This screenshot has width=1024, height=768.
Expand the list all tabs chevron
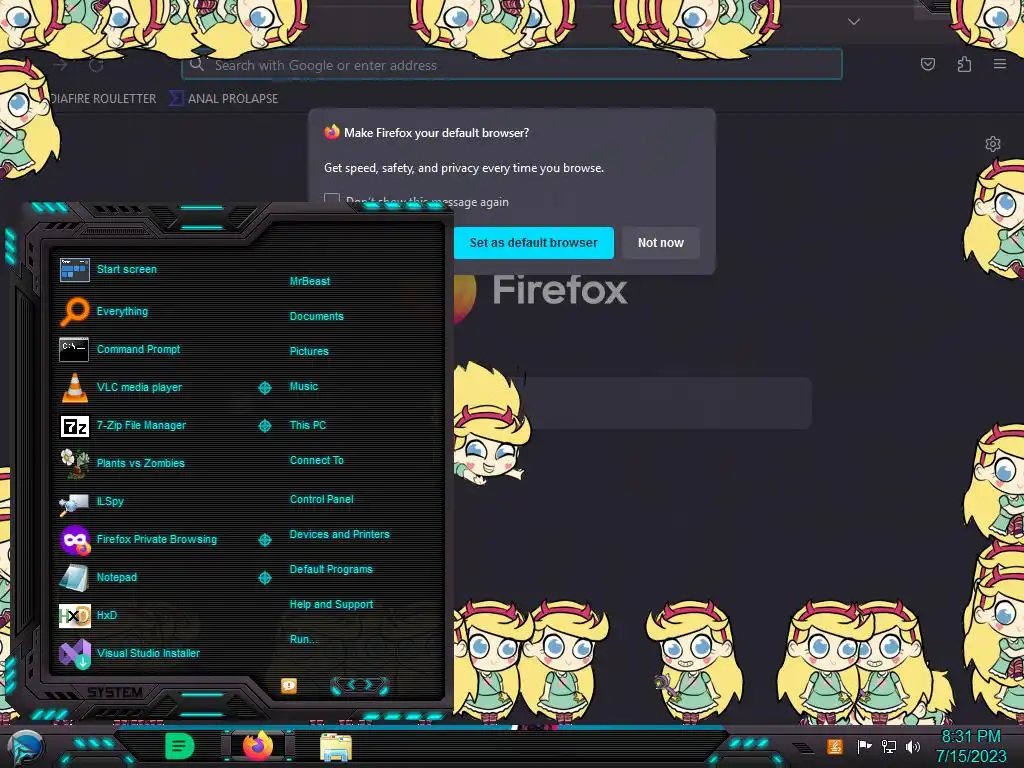click(854, 22)
